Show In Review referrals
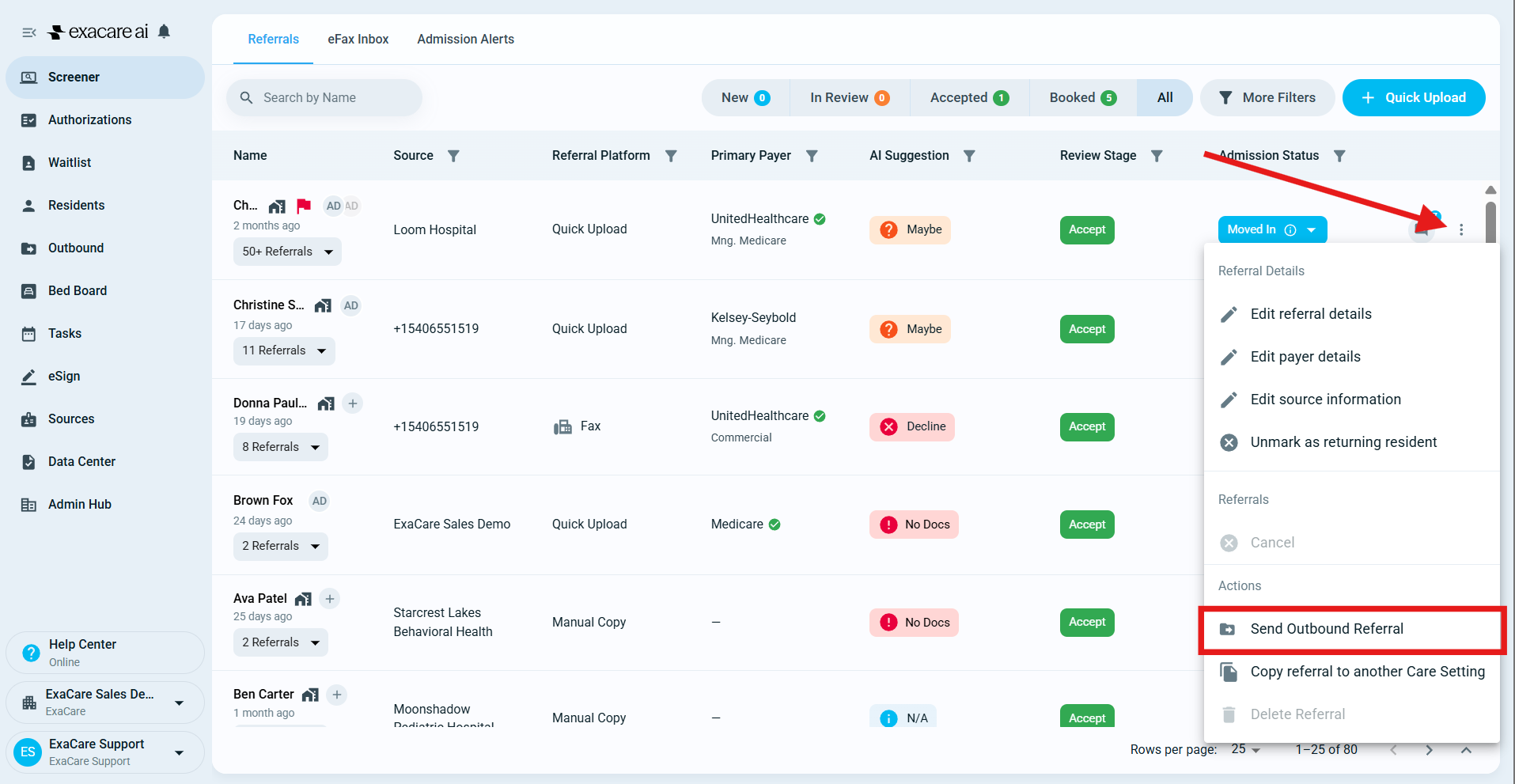This screenshot has height=784, width=1515. [850, 97]
